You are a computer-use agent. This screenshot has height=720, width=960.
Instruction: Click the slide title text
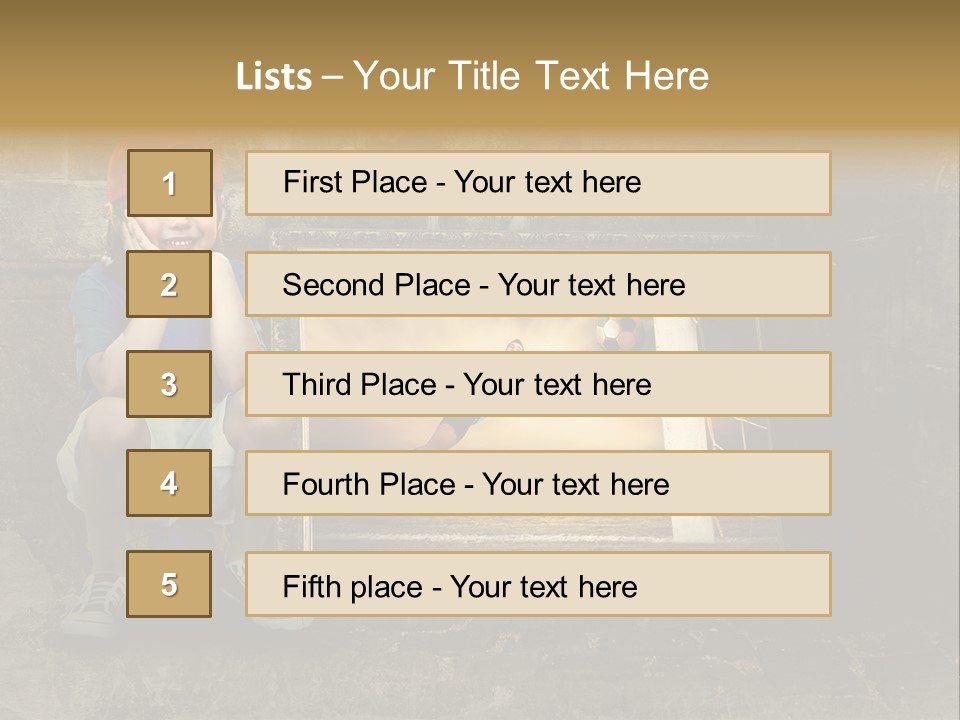pyautogui.click(x=473, y=76)
